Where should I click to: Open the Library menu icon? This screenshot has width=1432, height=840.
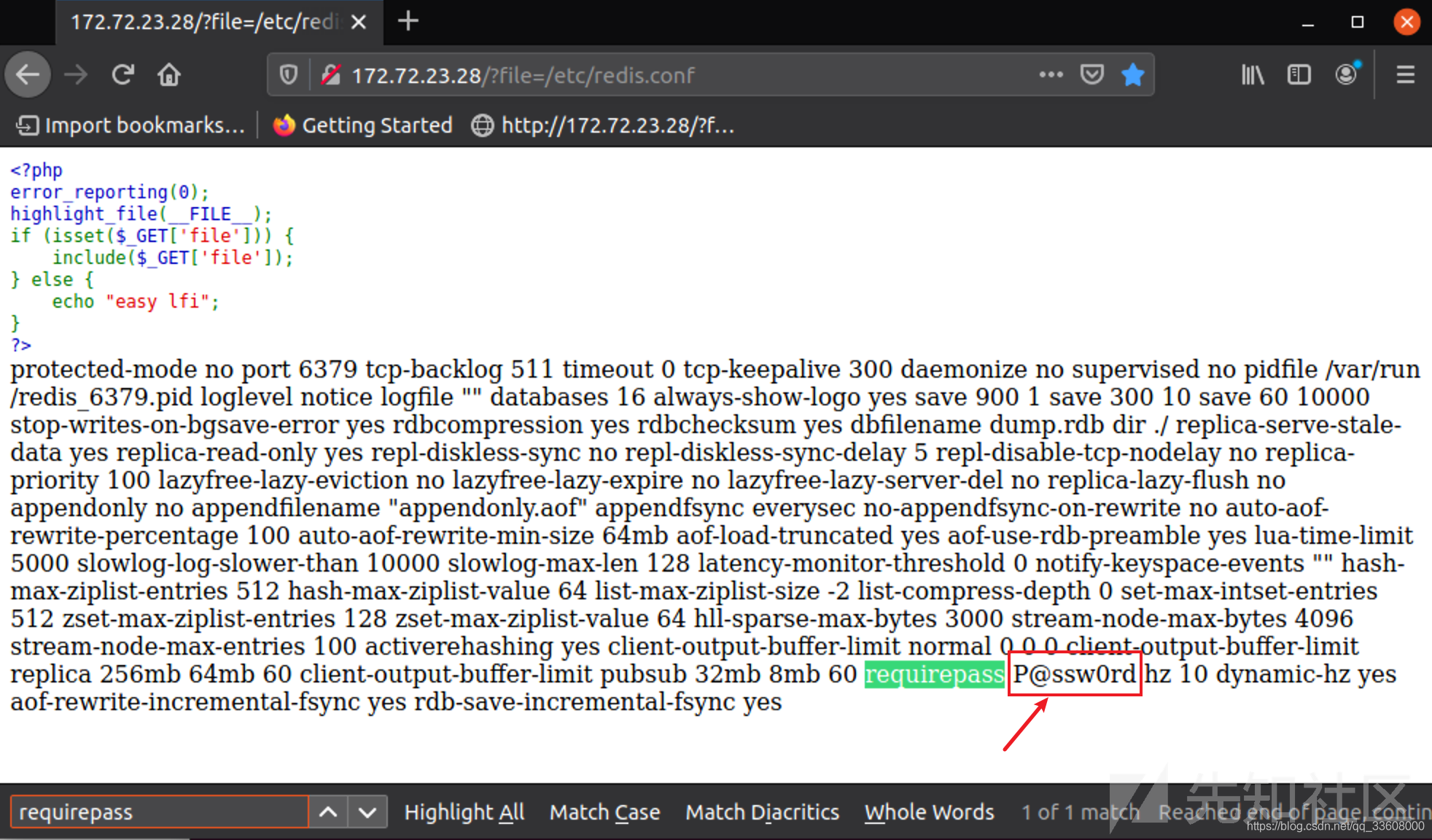pyautogui.click(x=1253, y=74)
